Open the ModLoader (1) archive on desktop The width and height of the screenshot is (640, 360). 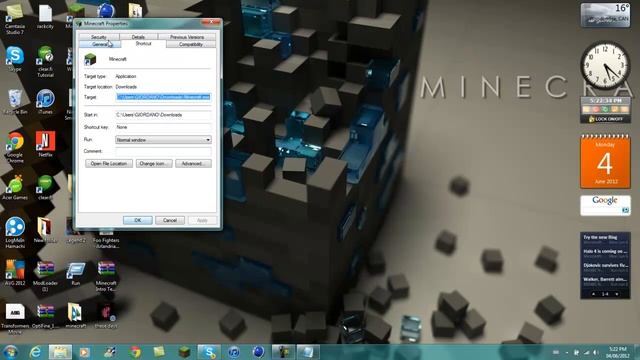(45, 276)
